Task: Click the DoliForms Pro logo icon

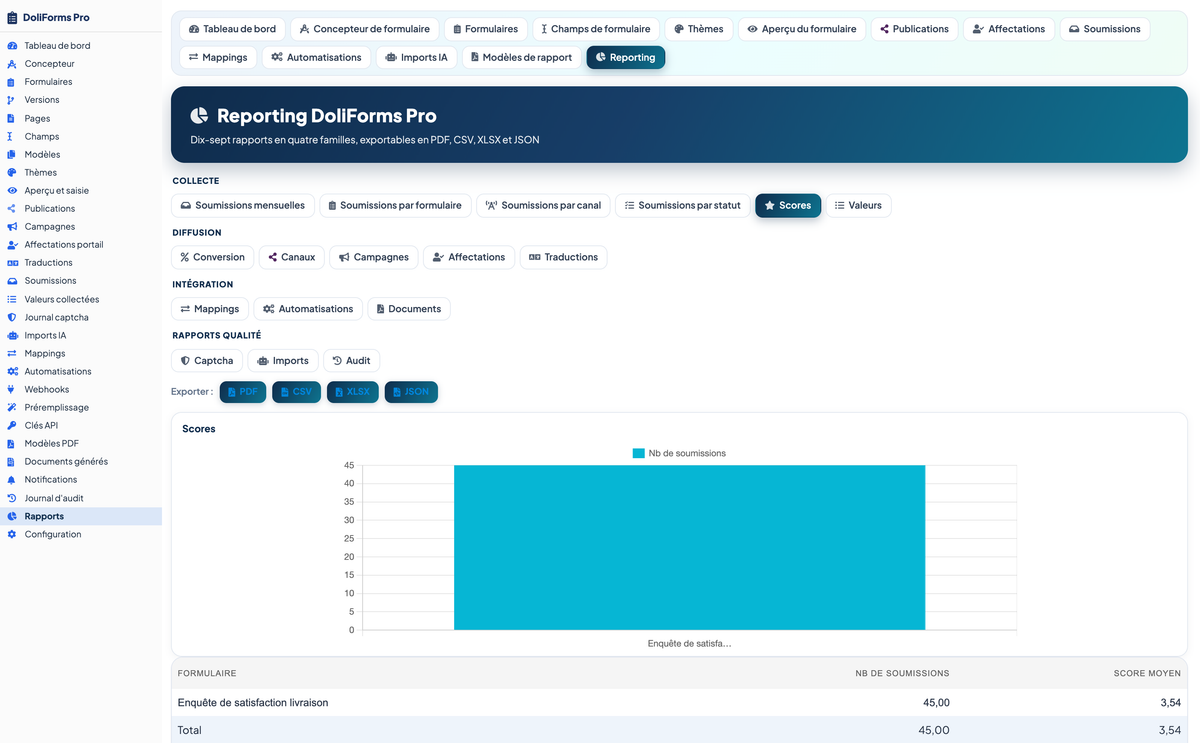Action: pos(12,17)
